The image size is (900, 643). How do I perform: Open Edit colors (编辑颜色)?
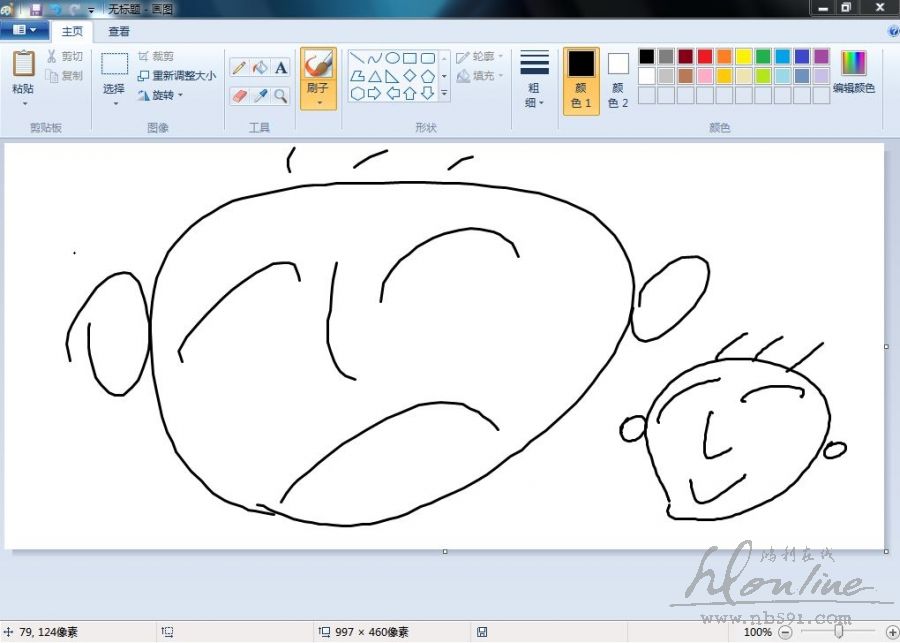[853, 72]
